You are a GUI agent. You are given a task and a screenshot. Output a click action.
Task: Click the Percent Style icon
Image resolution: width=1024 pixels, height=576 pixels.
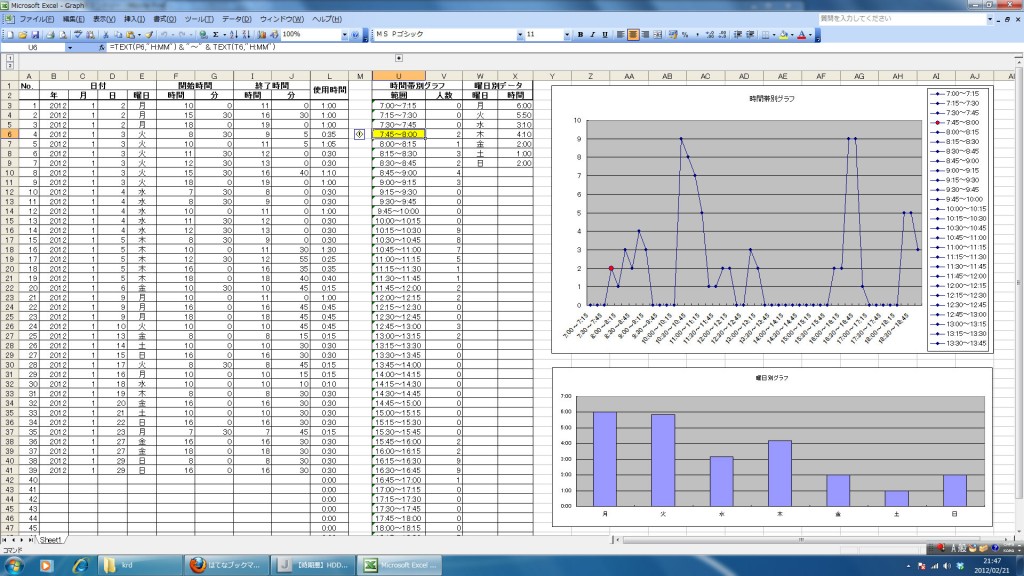pos(684,34)
